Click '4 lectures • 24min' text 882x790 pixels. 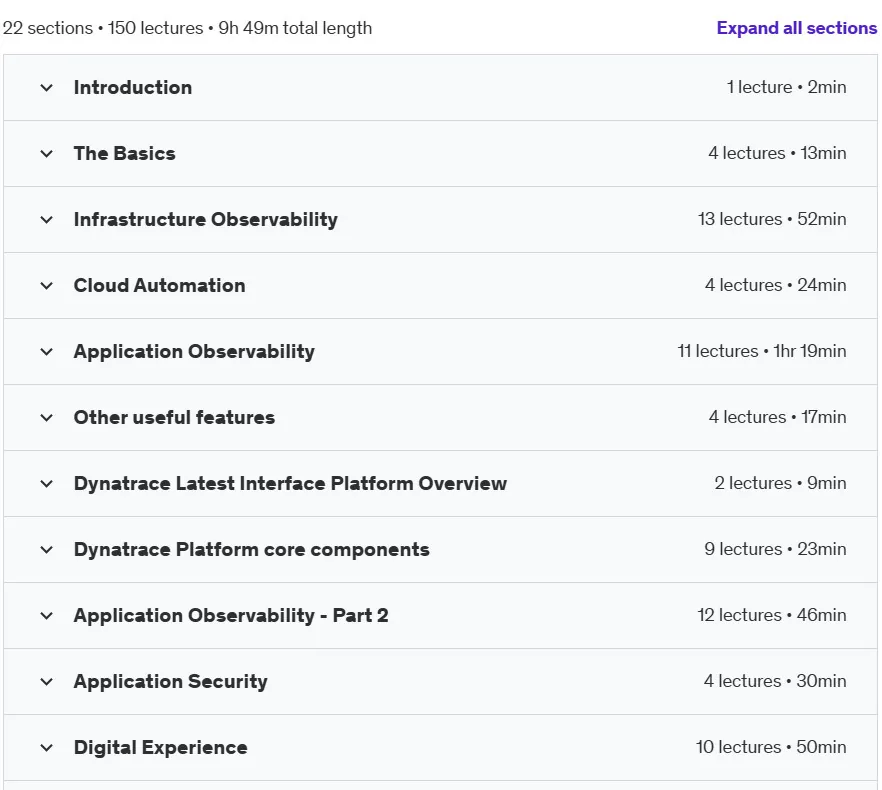(775, 285)
